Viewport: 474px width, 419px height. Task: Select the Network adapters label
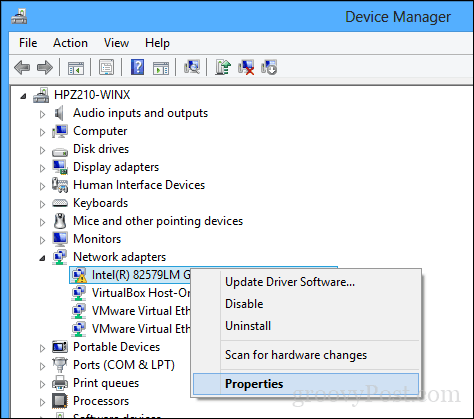point(119,257)
